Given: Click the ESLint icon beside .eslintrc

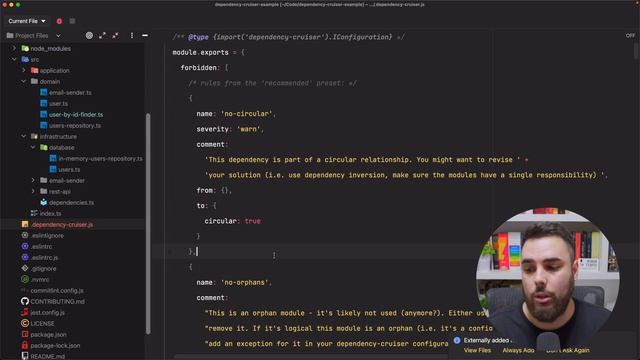Looking at the screenshot, I should pos(25,247).
